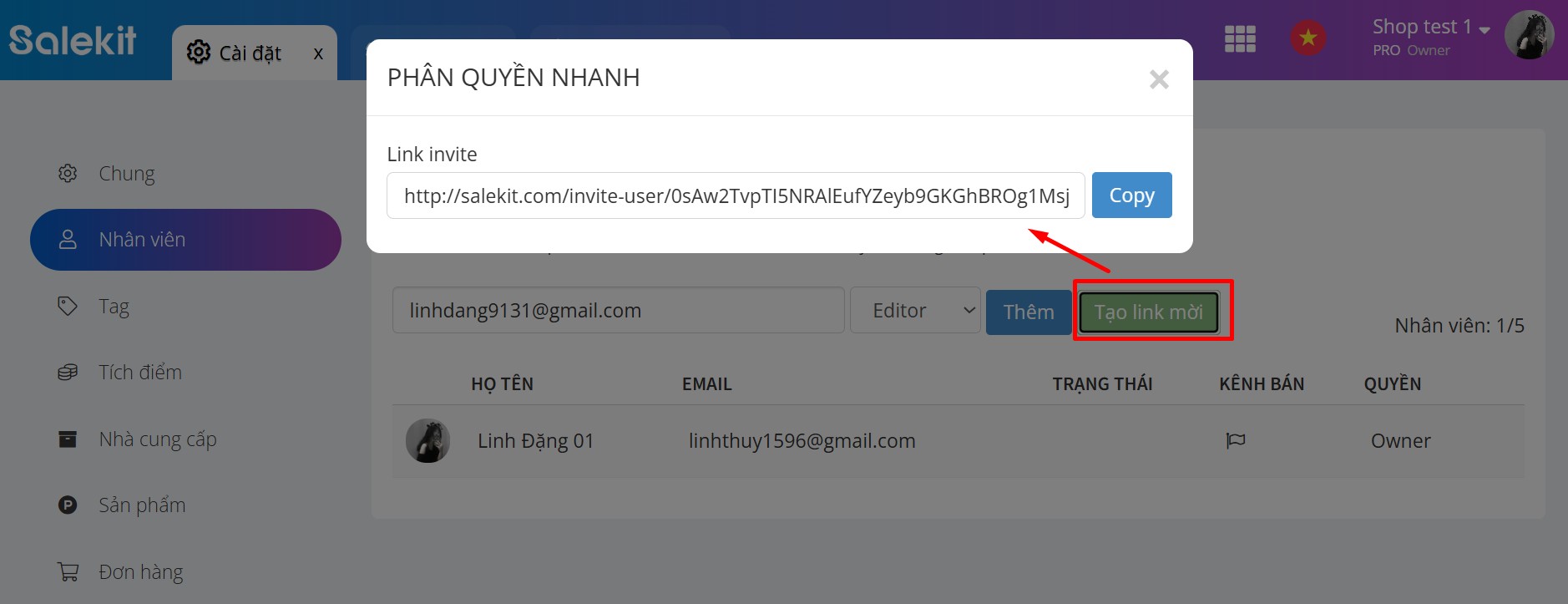Go to Tag settings in sidebar

(x=114, y=307)
